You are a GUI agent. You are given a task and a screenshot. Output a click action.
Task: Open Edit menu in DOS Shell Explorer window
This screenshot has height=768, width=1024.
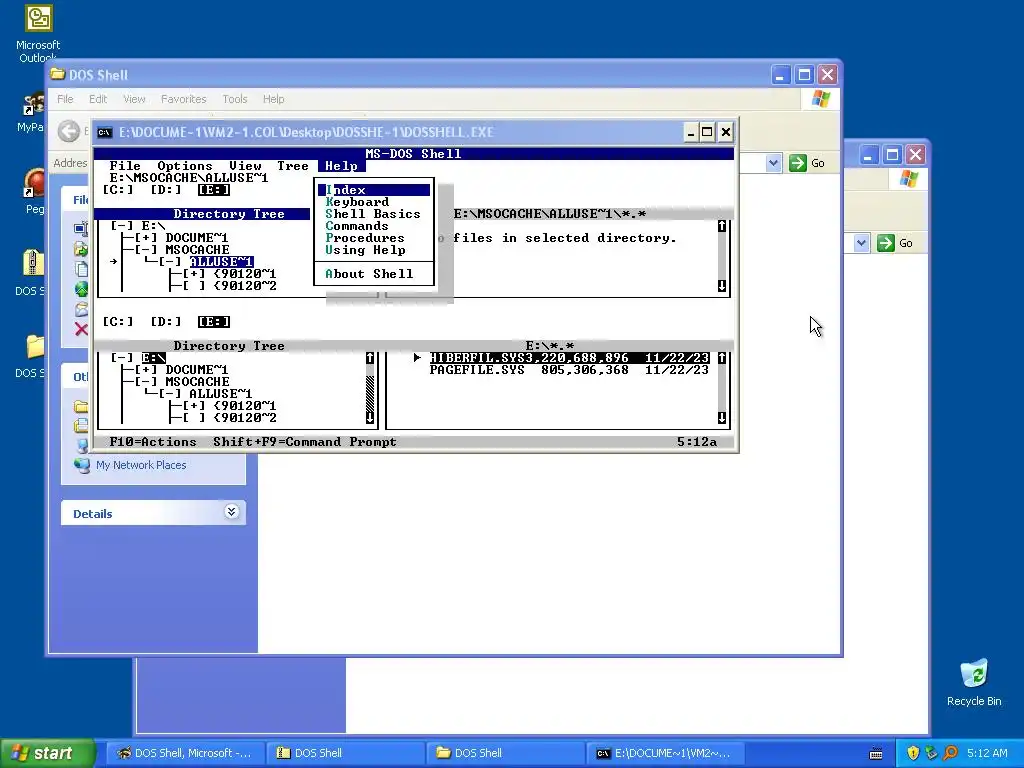pos(98,99)
